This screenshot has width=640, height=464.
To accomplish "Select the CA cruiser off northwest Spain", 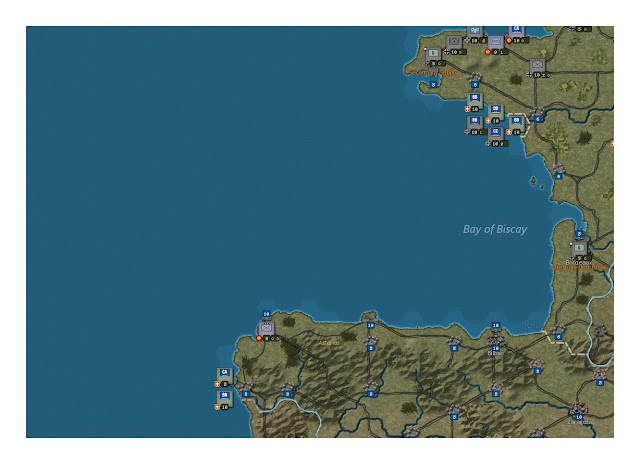I will (224, 374).
